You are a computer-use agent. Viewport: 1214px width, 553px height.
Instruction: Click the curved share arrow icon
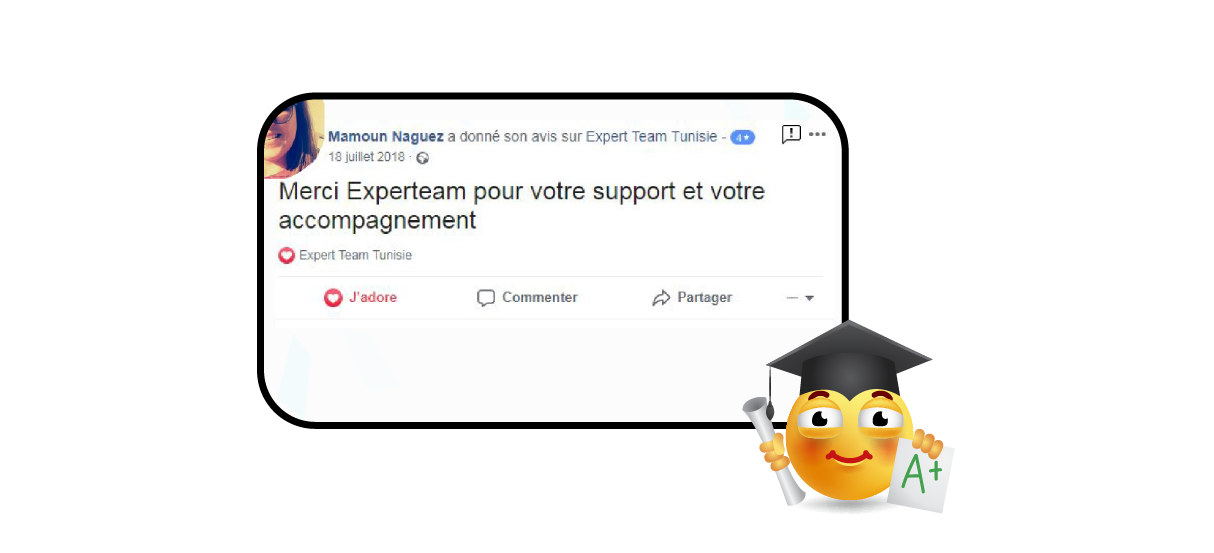[x=661, y=298]
